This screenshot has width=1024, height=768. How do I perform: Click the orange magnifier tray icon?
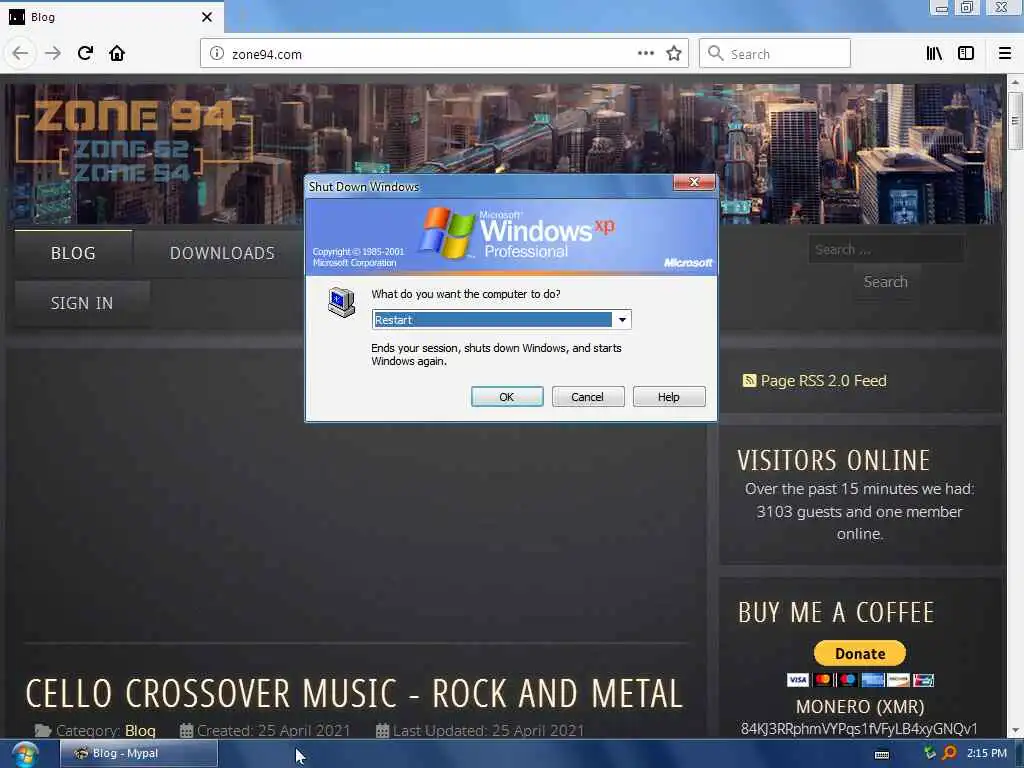point(950,753)
